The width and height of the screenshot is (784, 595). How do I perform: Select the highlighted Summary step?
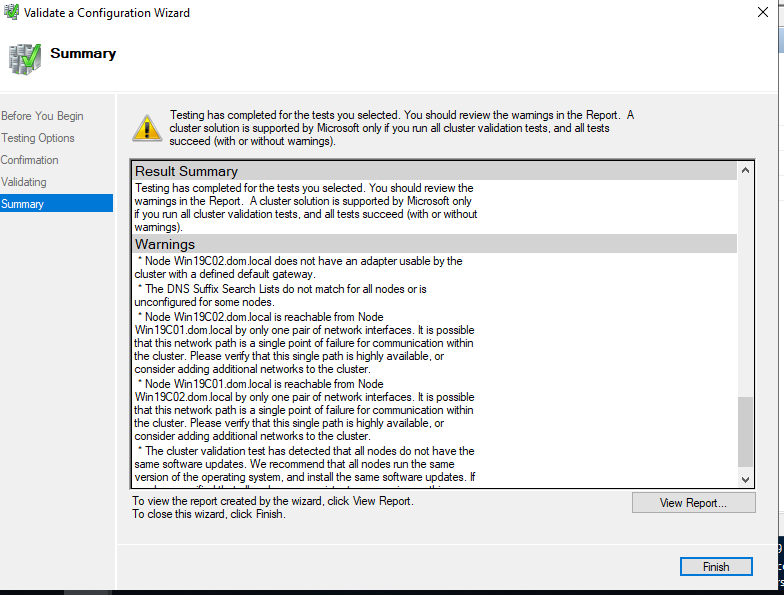tap(23, 204)
